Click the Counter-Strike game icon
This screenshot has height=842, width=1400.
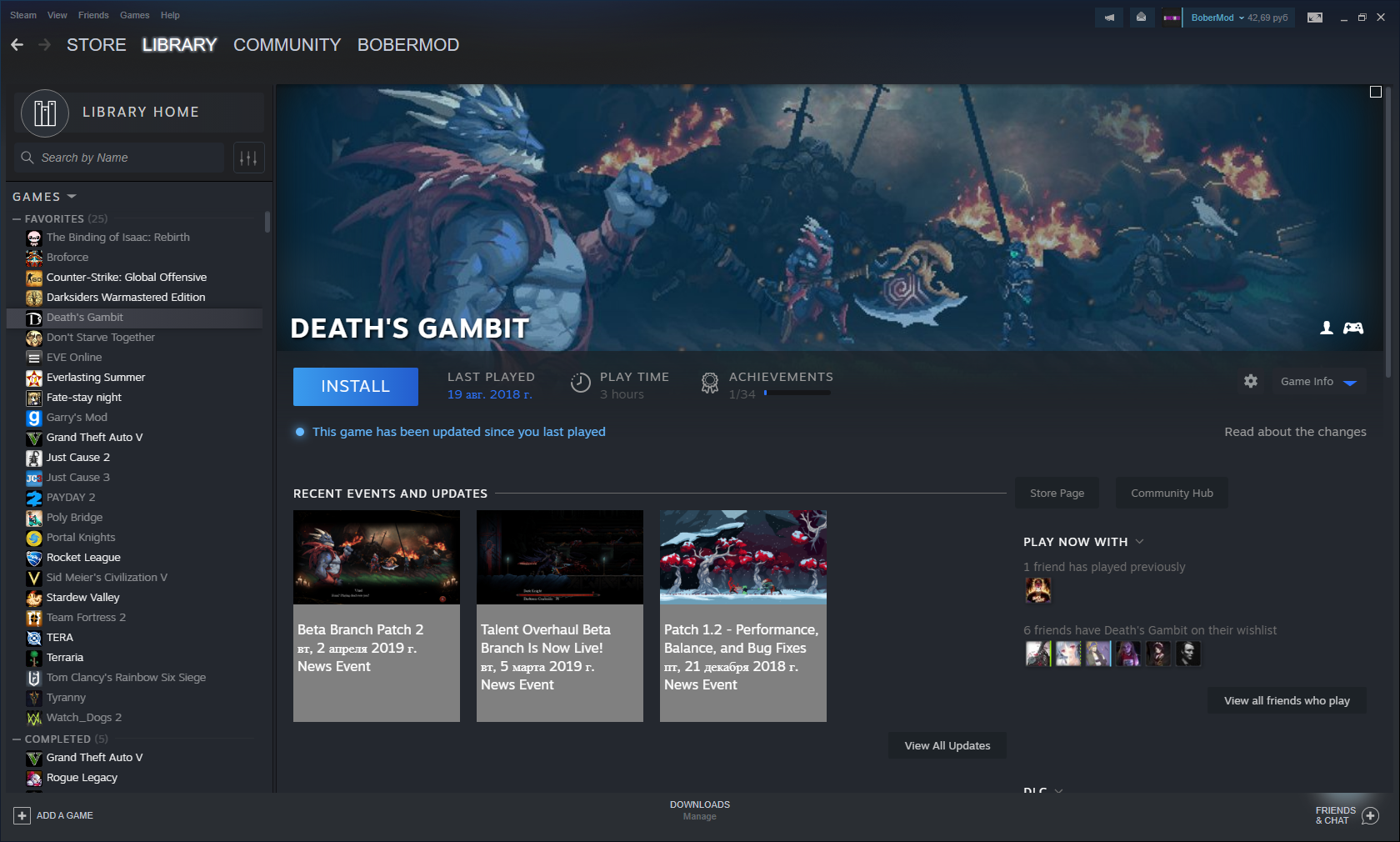click(x=34, y=278)
